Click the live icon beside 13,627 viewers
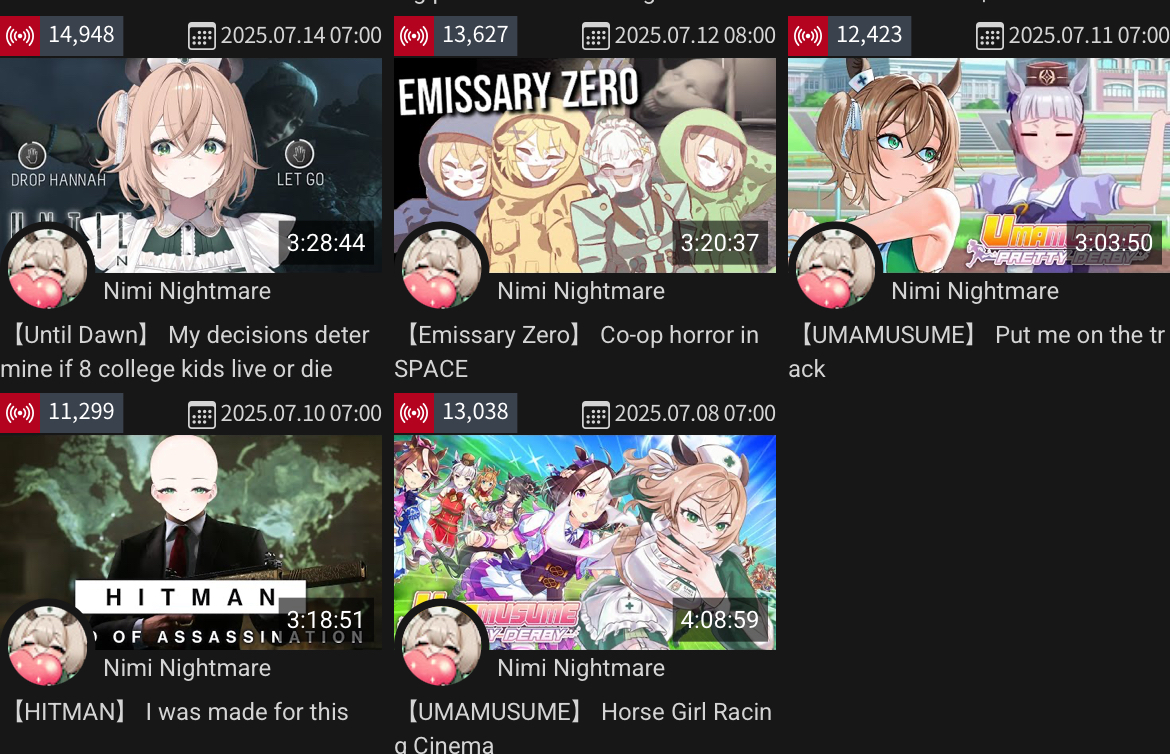Screen dimensions: 1170x754 (x=413, y=36)
